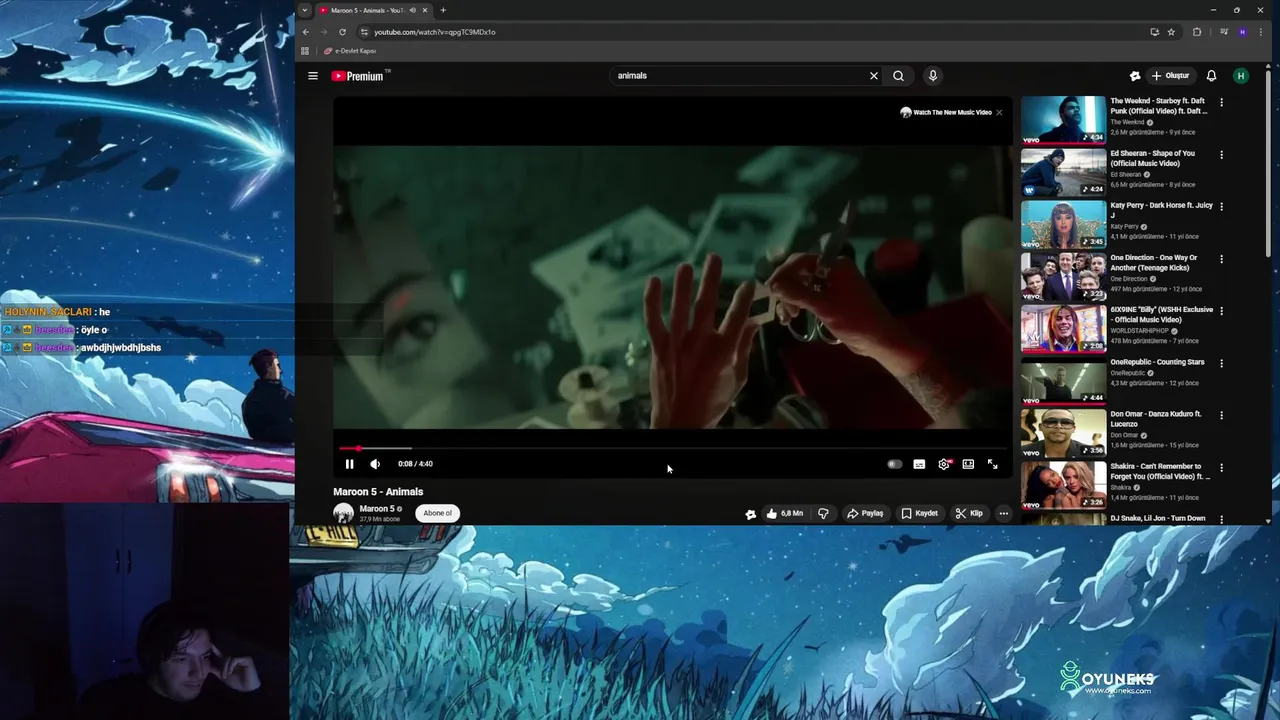Seek on the video progress bar

(x=672, y=448)
